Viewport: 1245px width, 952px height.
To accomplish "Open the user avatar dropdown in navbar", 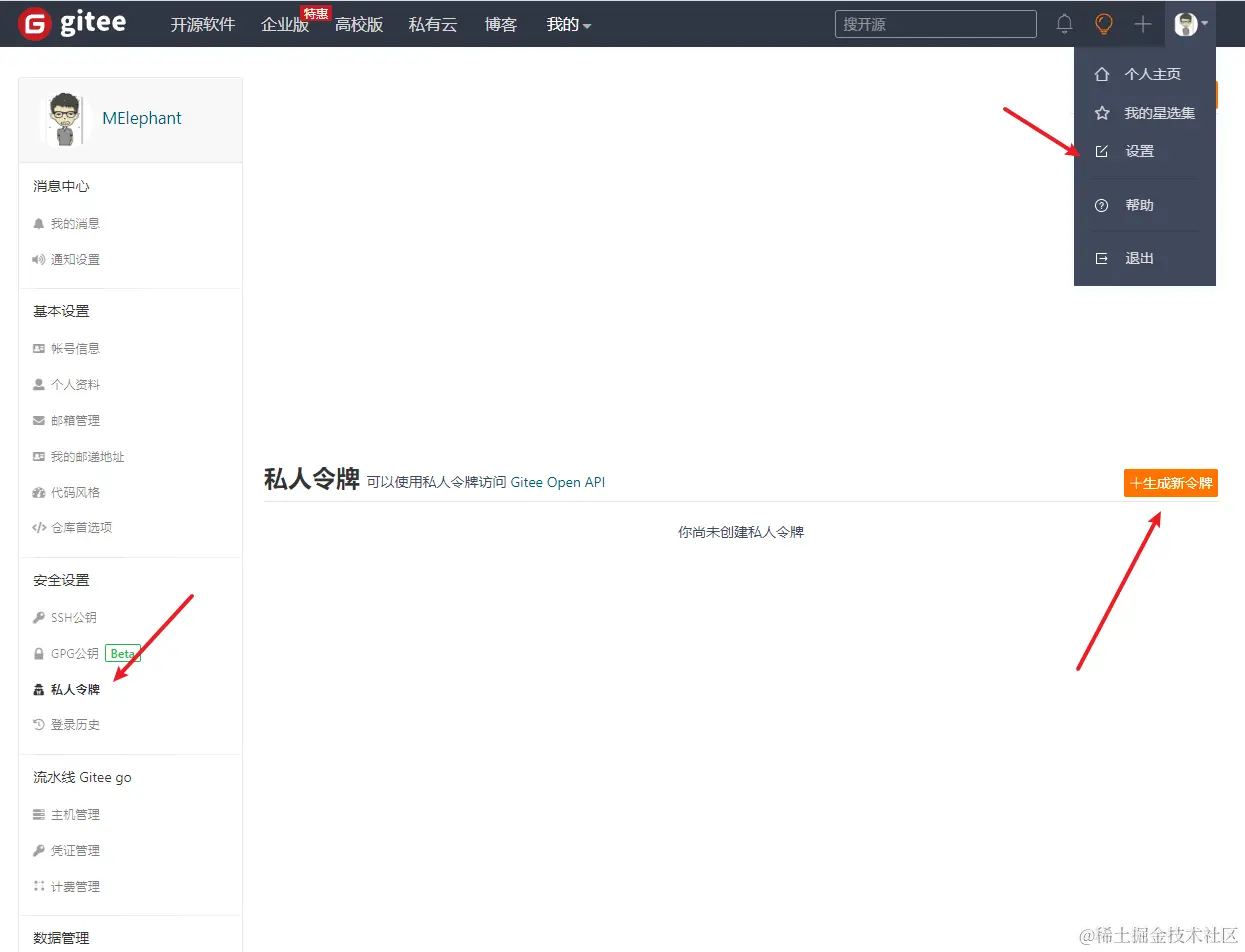I will 1191,24.
